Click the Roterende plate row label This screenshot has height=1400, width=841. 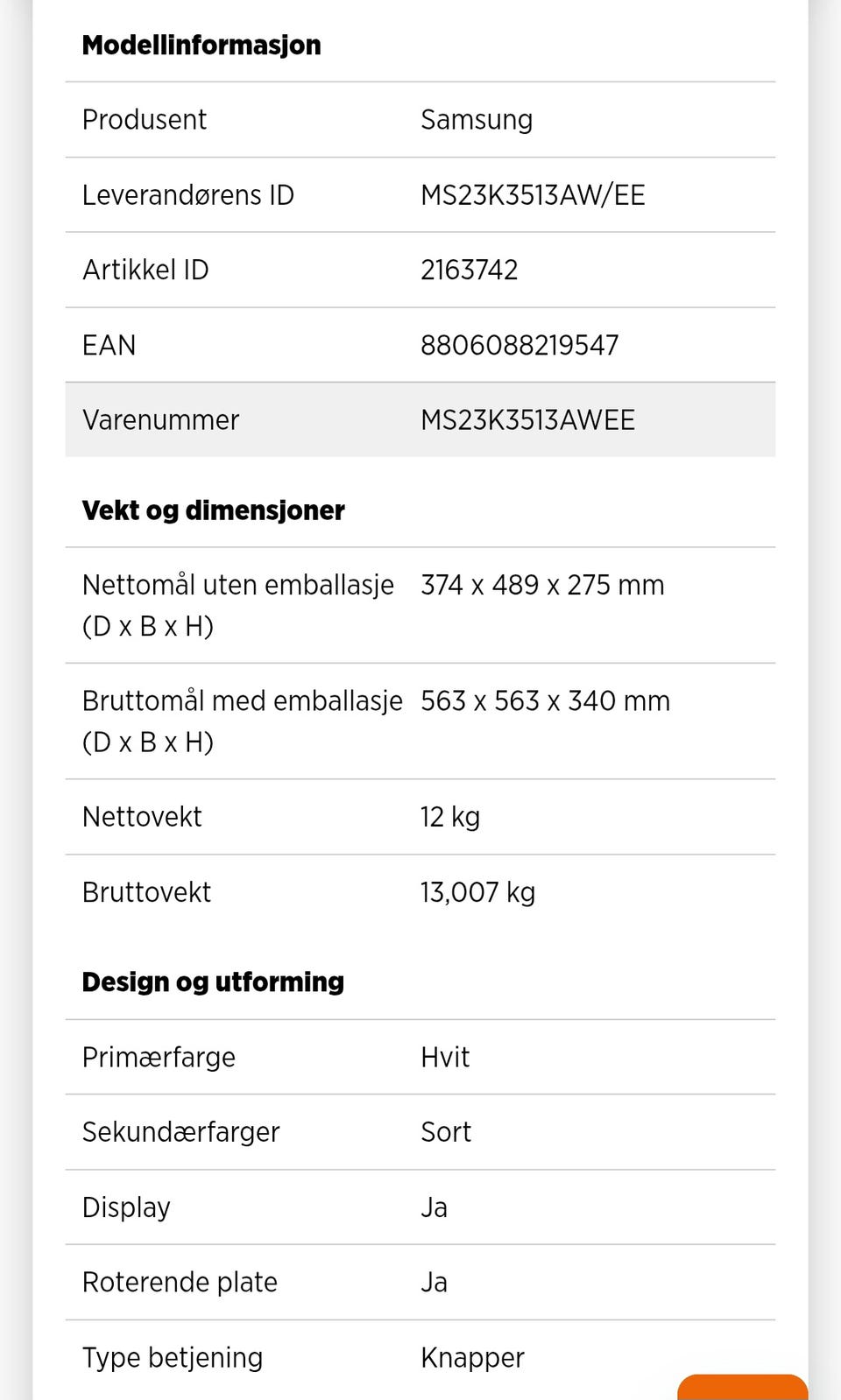[180, 1283]
